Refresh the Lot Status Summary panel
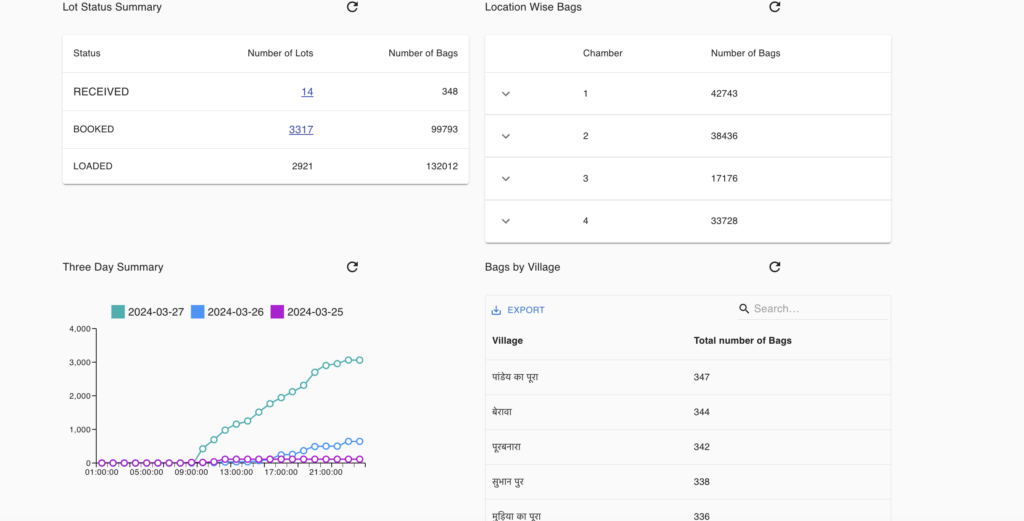 352,7
